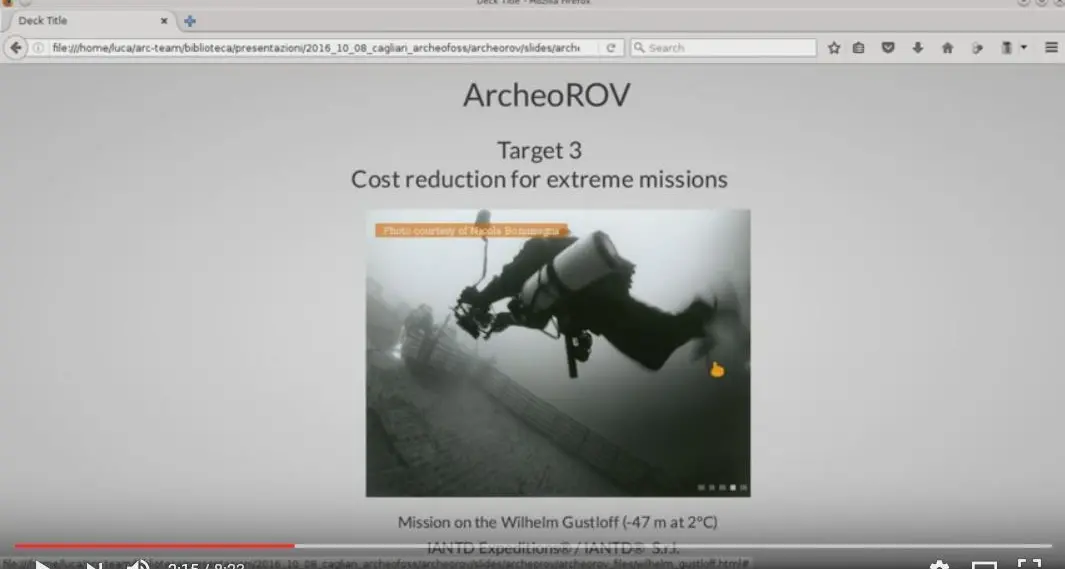
Task: Reload the page with the refresh icon
Action: [x=611, y=48]
